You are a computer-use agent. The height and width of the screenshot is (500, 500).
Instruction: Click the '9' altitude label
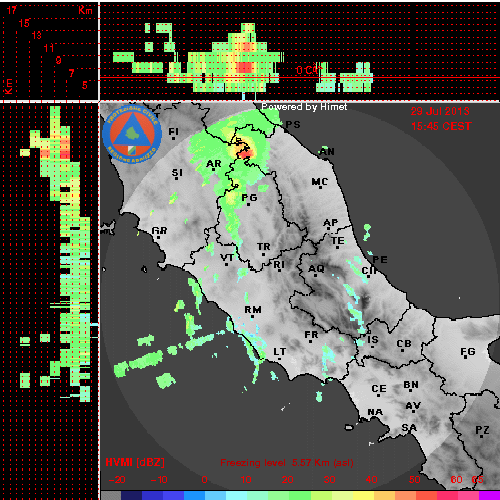point(59,60)
